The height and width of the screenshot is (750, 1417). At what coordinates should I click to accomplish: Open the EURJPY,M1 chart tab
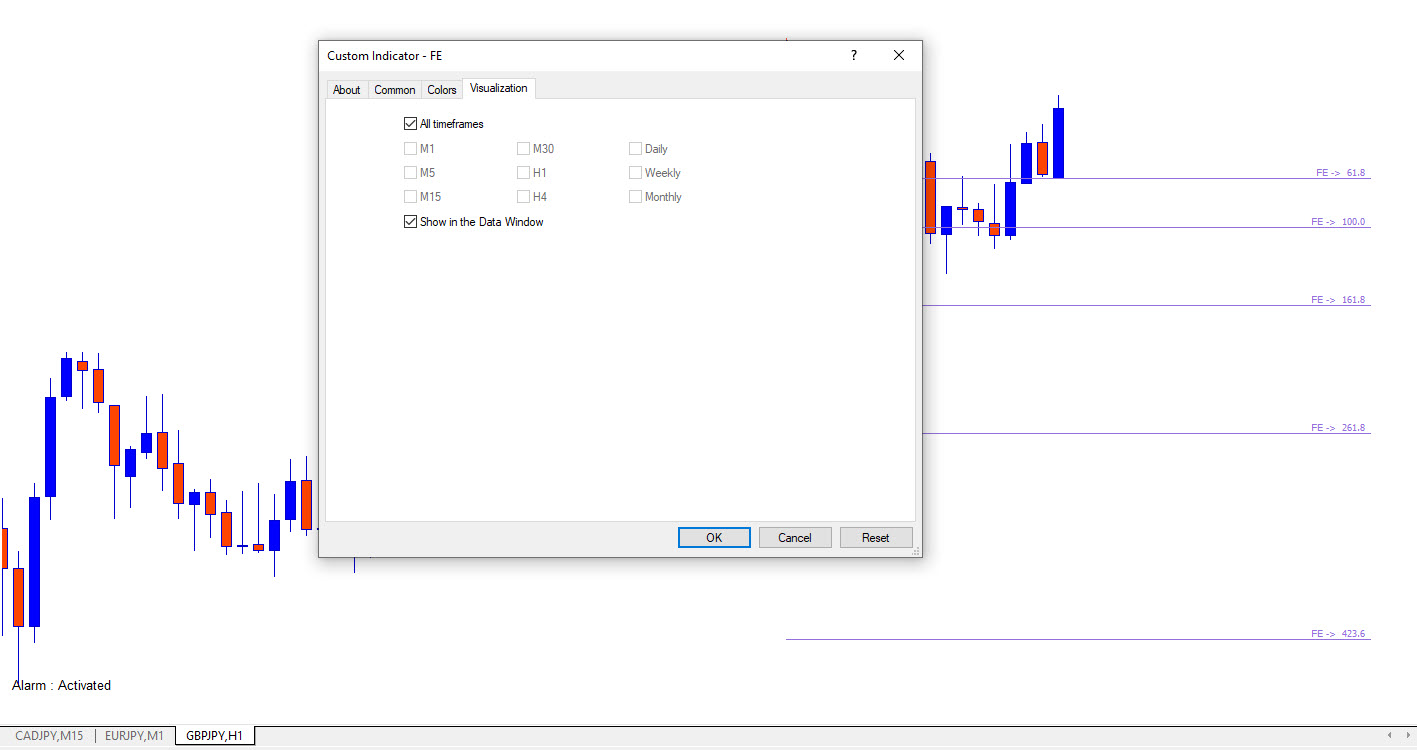click(134, 736)
